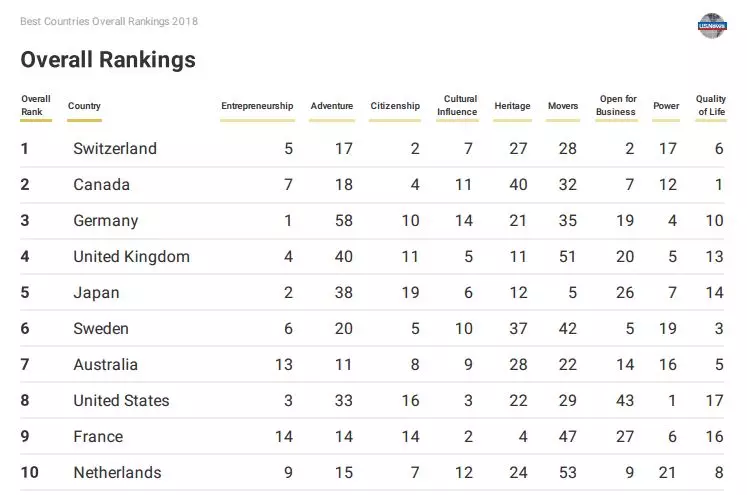
Task: Select Germany in the rankings table
Action: tap(105, 221)
